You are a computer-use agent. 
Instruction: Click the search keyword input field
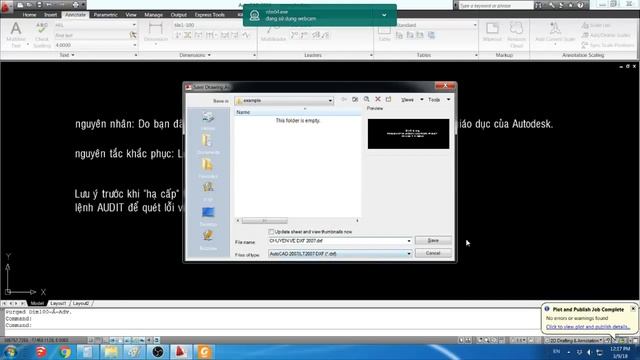496,5
